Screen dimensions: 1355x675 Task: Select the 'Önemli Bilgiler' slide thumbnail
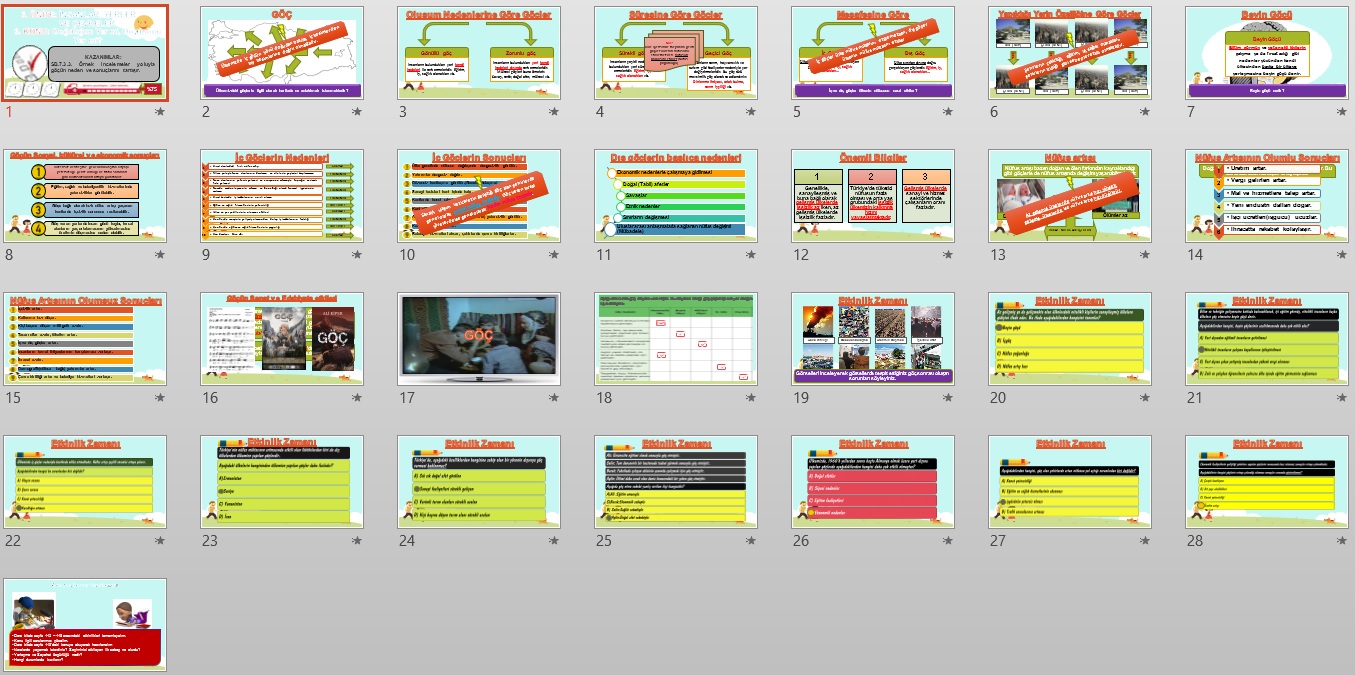pos(872,196)
